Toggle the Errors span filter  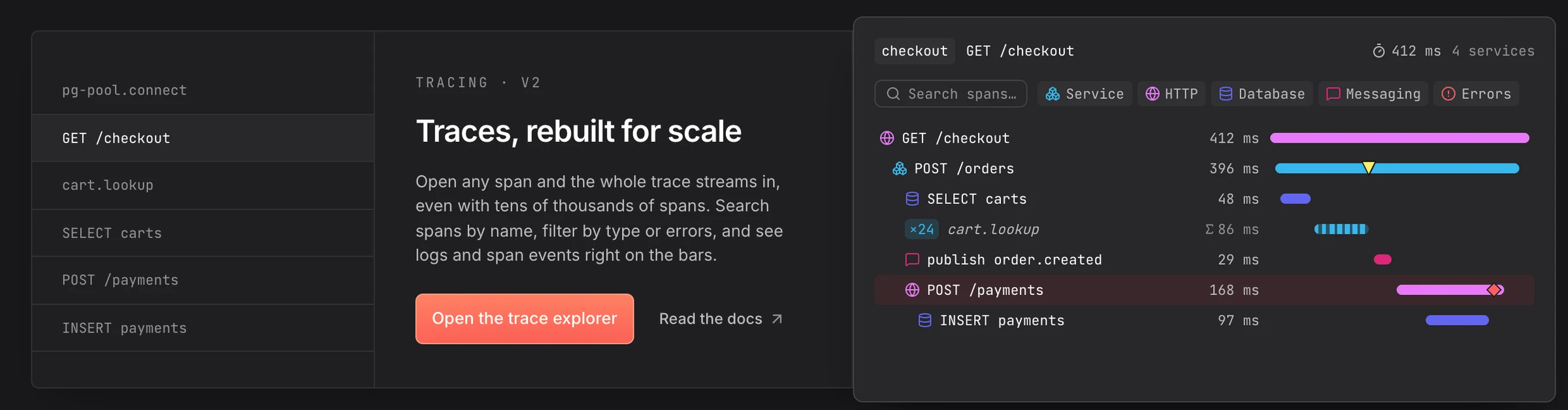click(x=1477, y=94)
